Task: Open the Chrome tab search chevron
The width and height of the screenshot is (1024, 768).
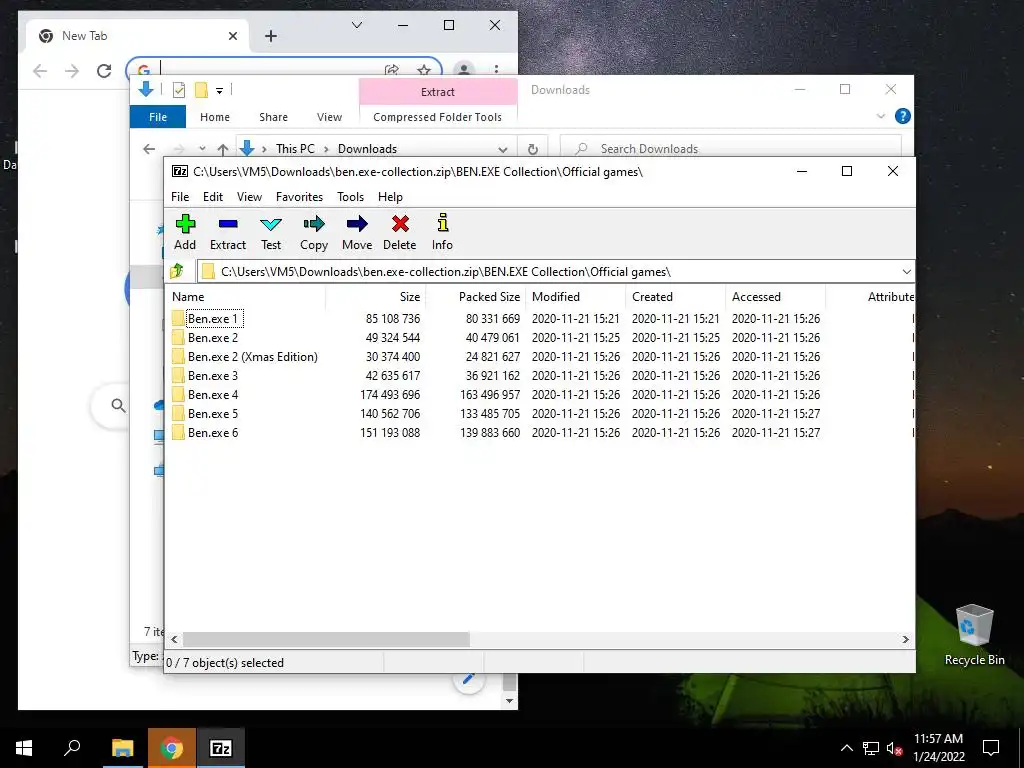Action: (357, 25)
